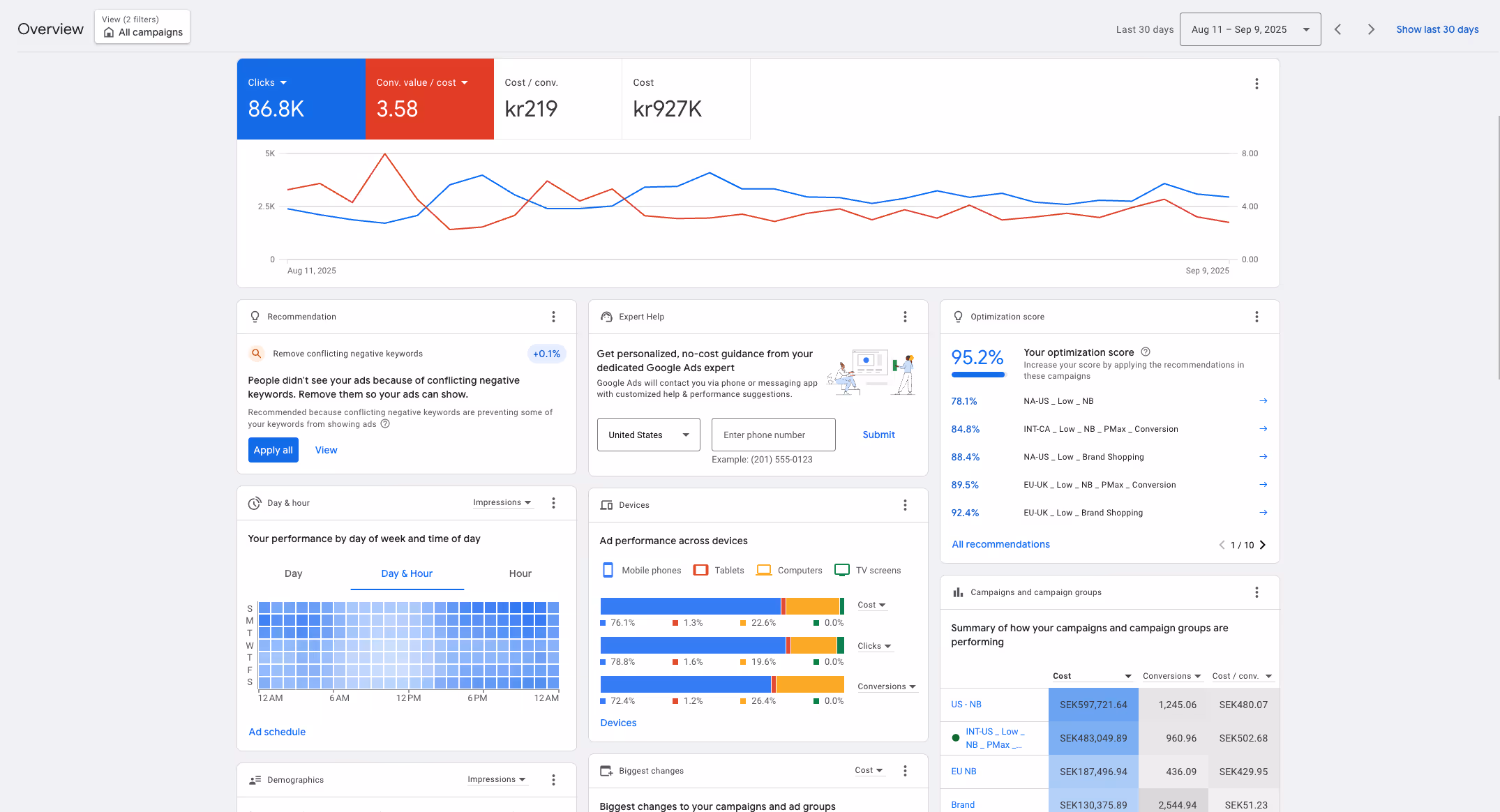Viewport: 1500px width, 812px height.
Task: Open the Optimization score card options menu
Action: [1257, 317]
